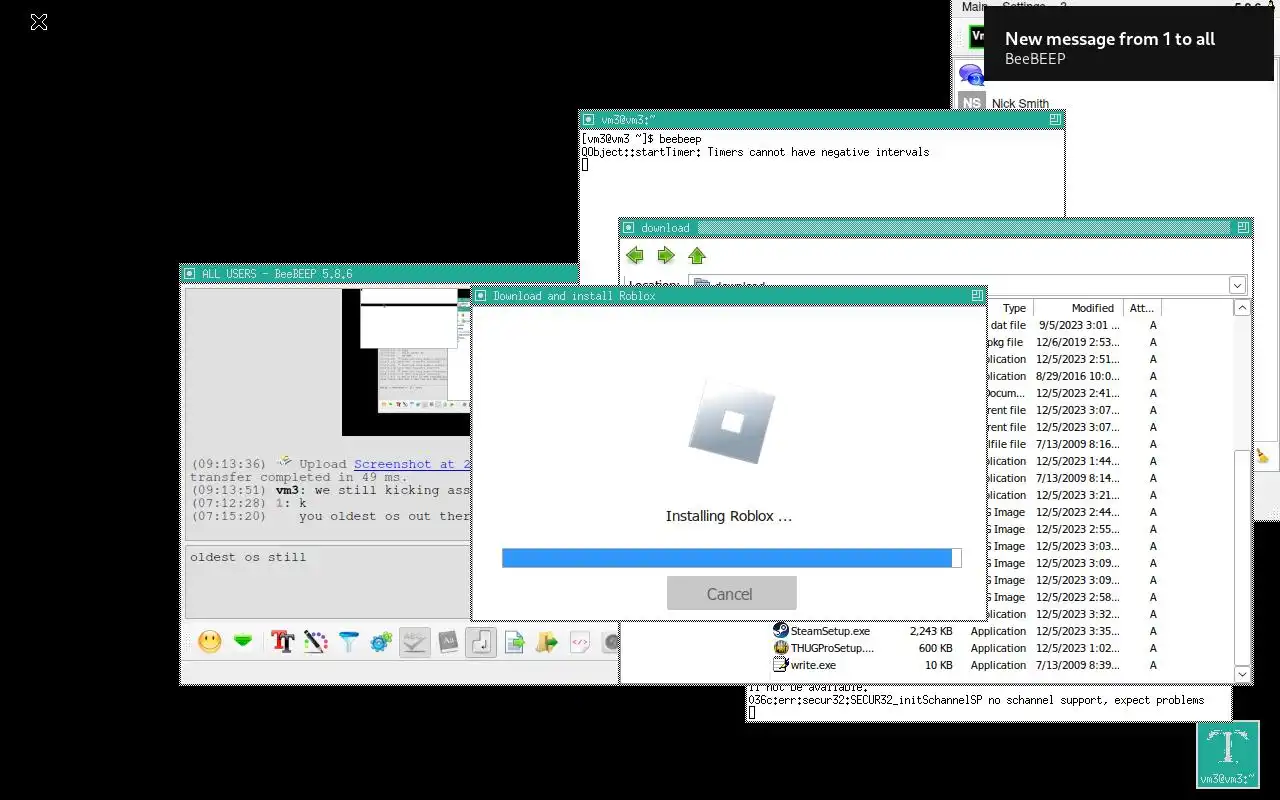This screenshot has height=800, width=1280.
Task: Click the Steam icon beside SteamSetup.exe
Action: tap(781, 631)
